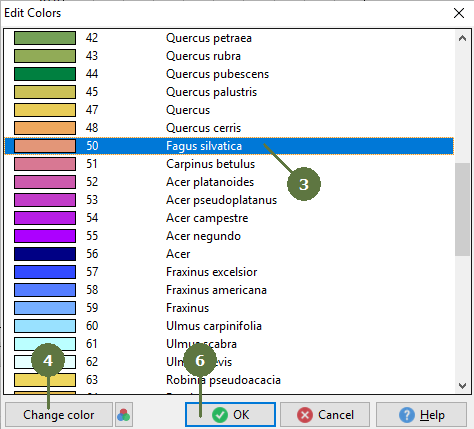Select the orange Quercus cerris swatch
474x429 pixels.
point(45,128)
